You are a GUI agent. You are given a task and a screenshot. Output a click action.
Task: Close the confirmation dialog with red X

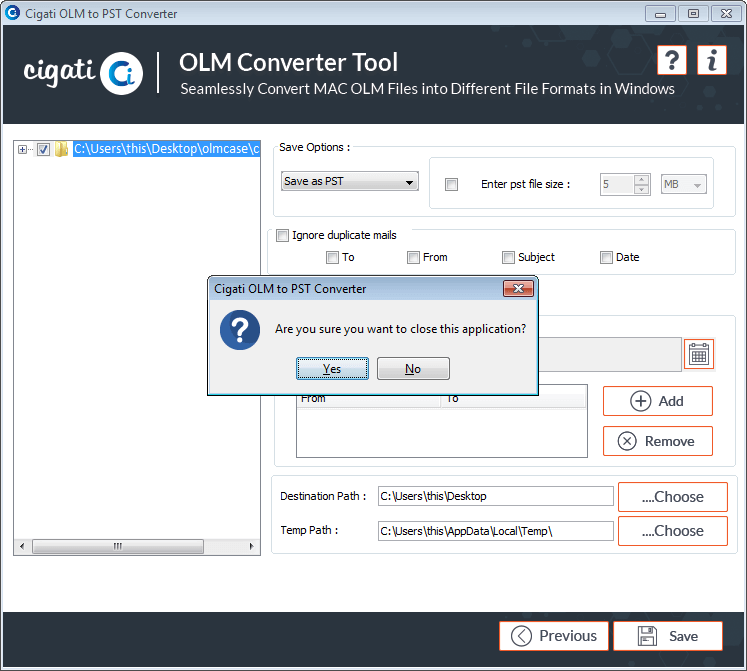pos(518,288)
